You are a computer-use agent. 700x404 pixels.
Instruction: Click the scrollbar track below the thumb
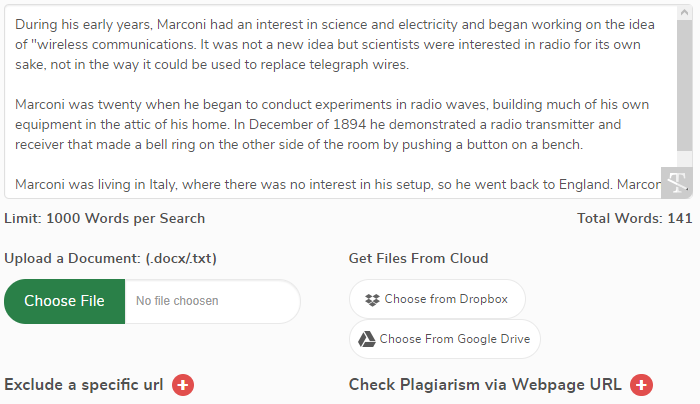(x=684, y=159)
